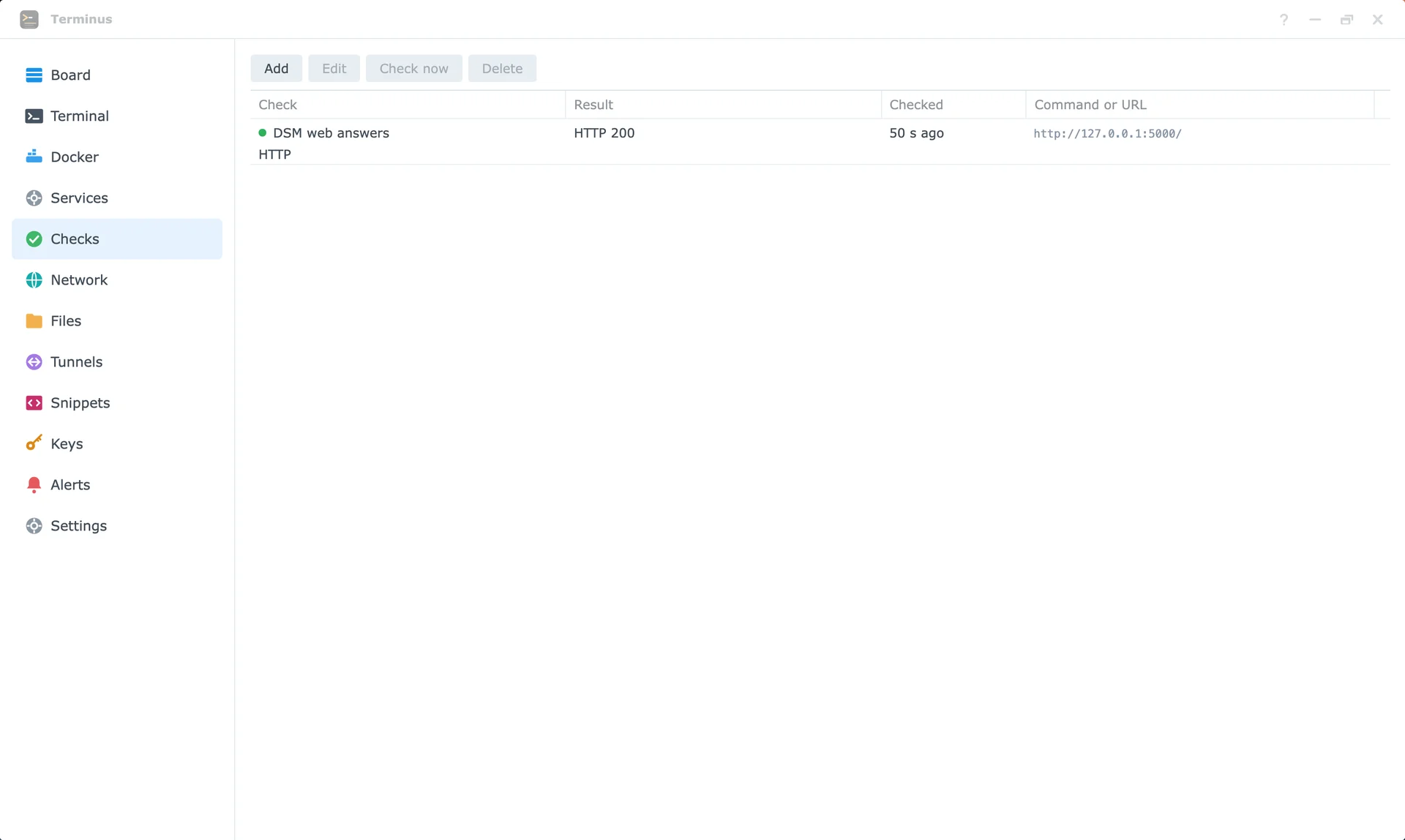Image resolution: width=1405 pixels, height=840 pixels.
Task: Click the Alerts bell icon
Action: click(x=34, y=484)
